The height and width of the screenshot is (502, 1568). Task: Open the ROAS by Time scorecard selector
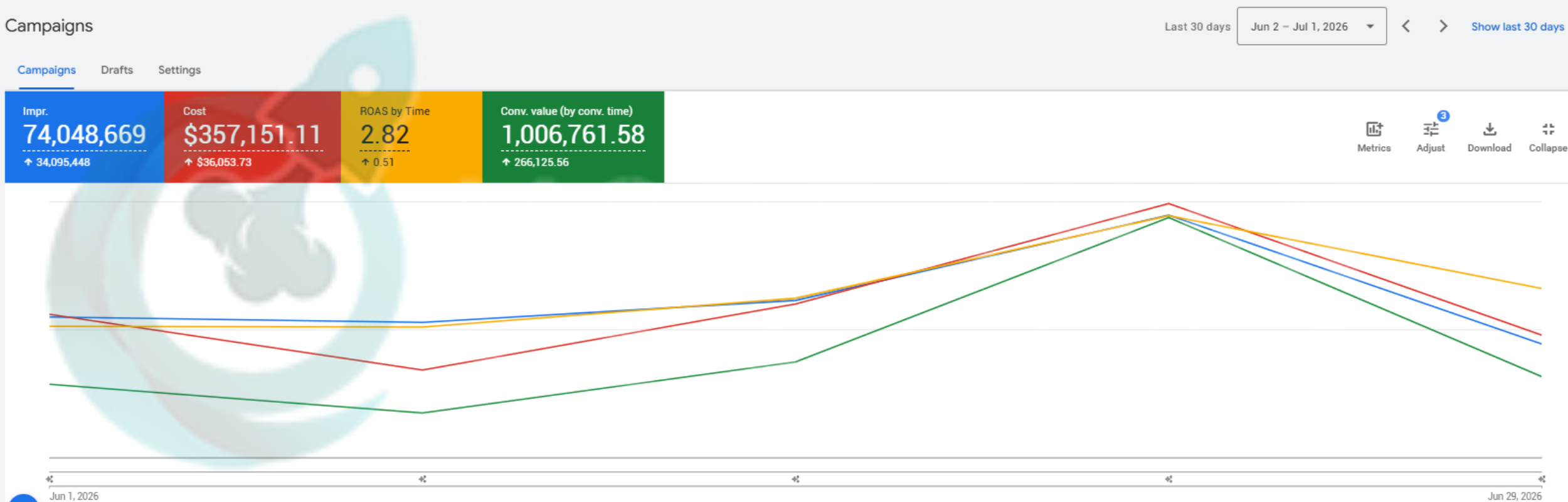pos(411,137)
